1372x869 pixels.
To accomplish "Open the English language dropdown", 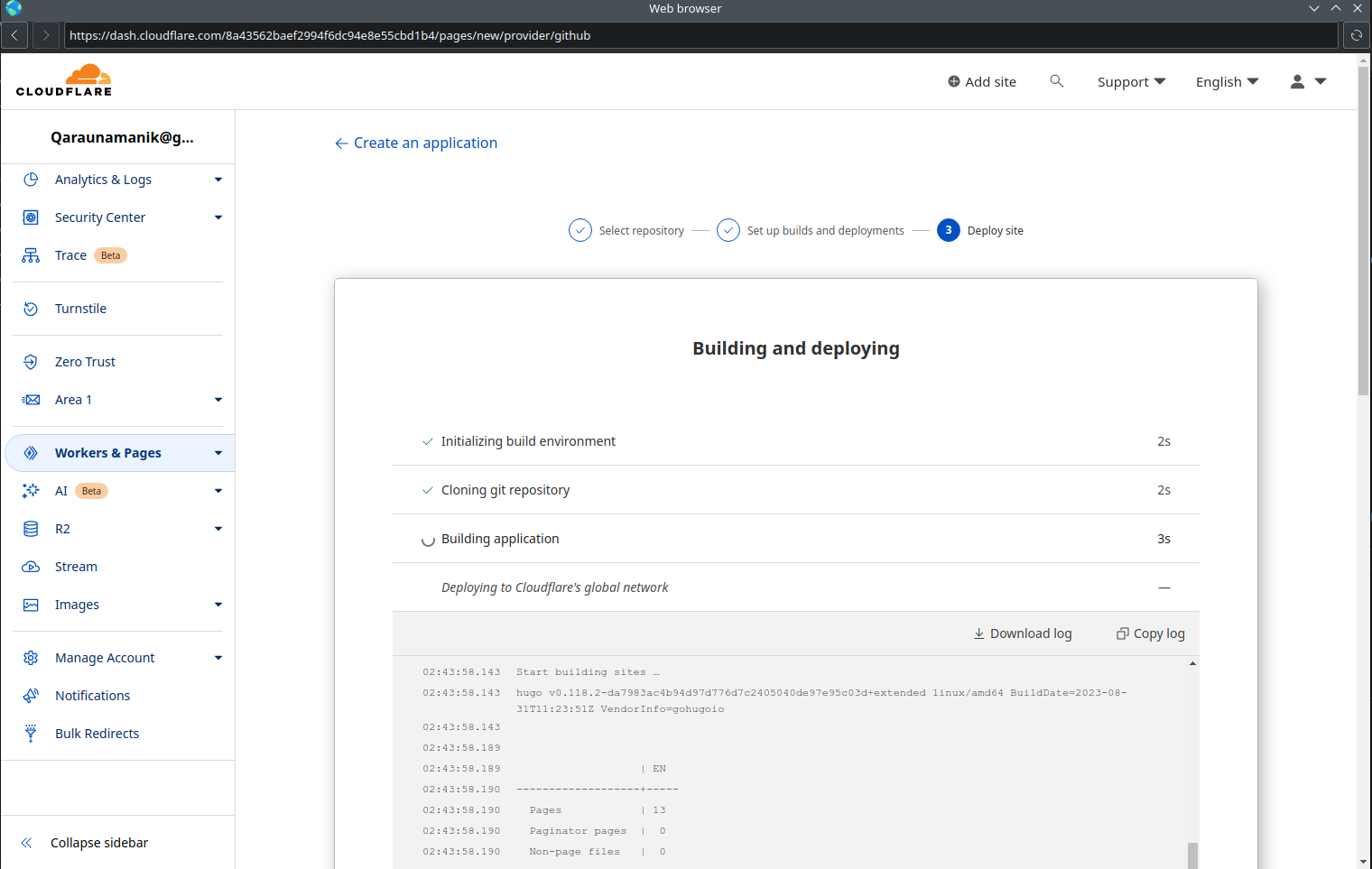I will [x=1227, y=82].
